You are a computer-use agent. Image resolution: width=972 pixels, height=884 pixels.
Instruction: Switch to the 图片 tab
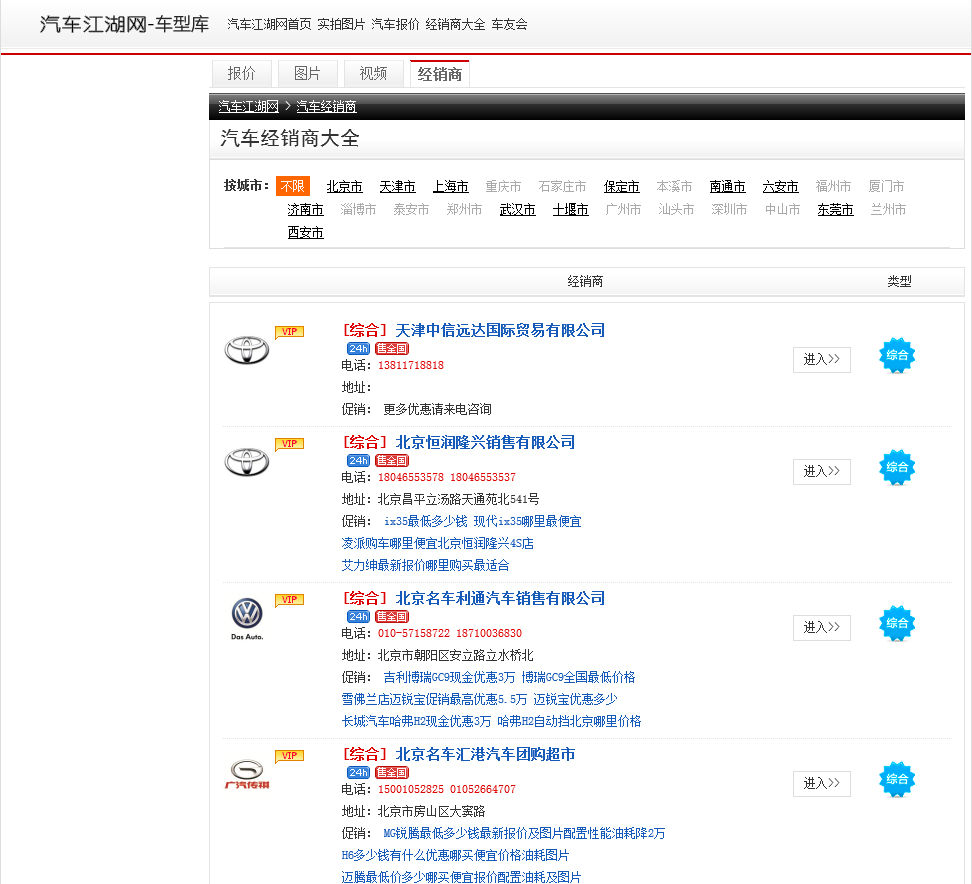coord(307,74)
